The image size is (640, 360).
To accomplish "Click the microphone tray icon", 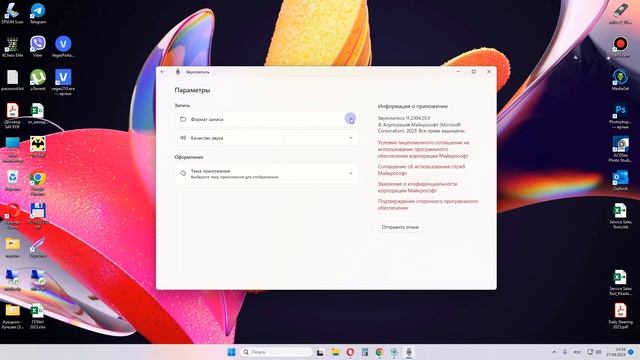I will click(x=565, y=352).
